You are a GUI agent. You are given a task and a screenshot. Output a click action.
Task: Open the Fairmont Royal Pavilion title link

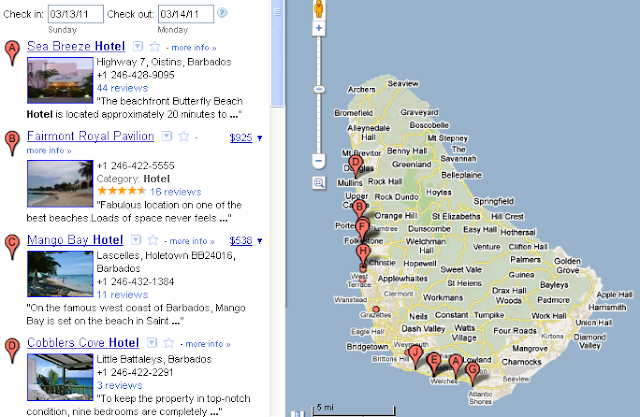tap(91, 136)
